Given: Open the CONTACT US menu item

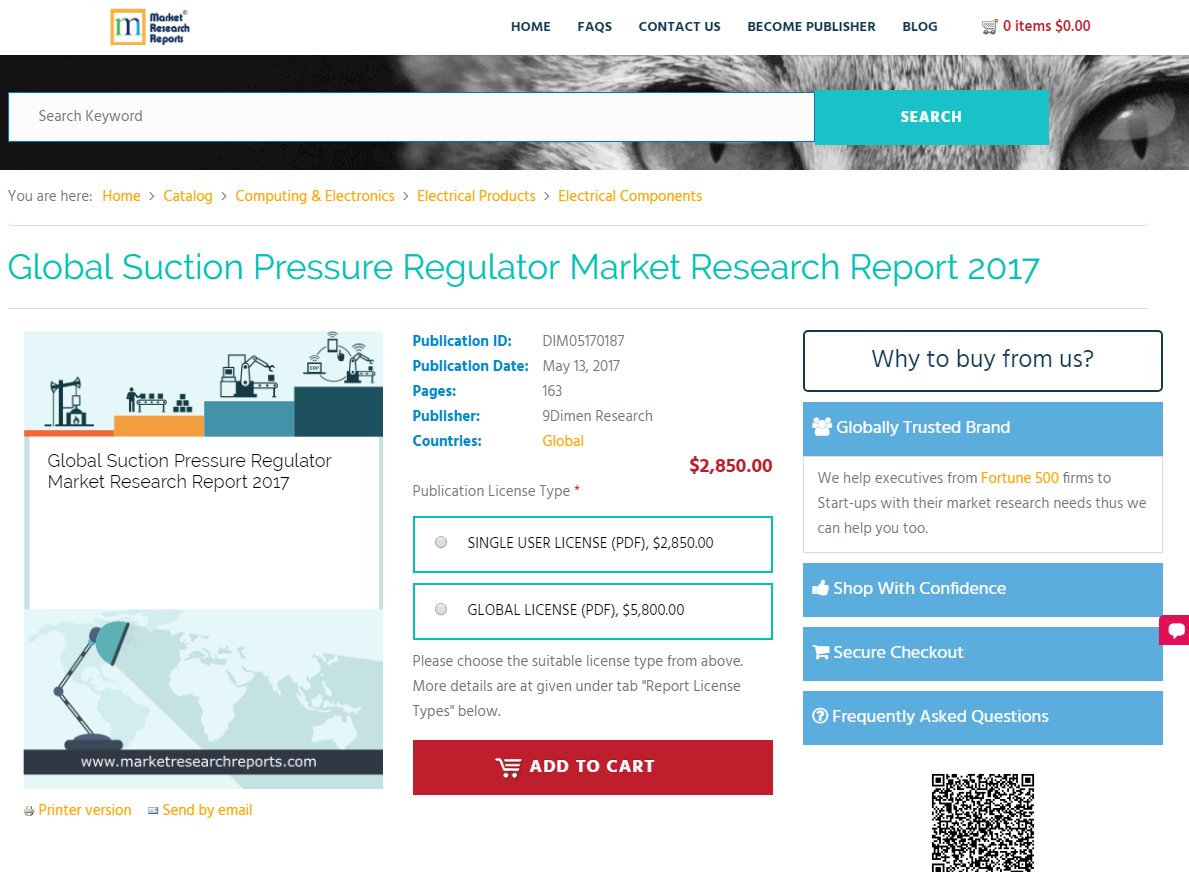Looking at the screenshot, I should click(x=679, y=27).
